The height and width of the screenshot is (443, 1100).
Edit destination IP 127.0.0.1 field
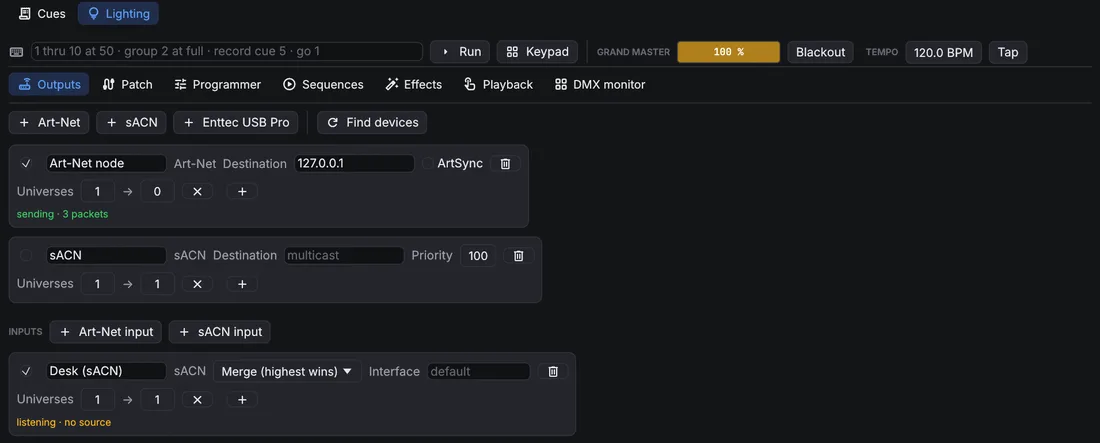pyautogui.click(x=354, y=163)
